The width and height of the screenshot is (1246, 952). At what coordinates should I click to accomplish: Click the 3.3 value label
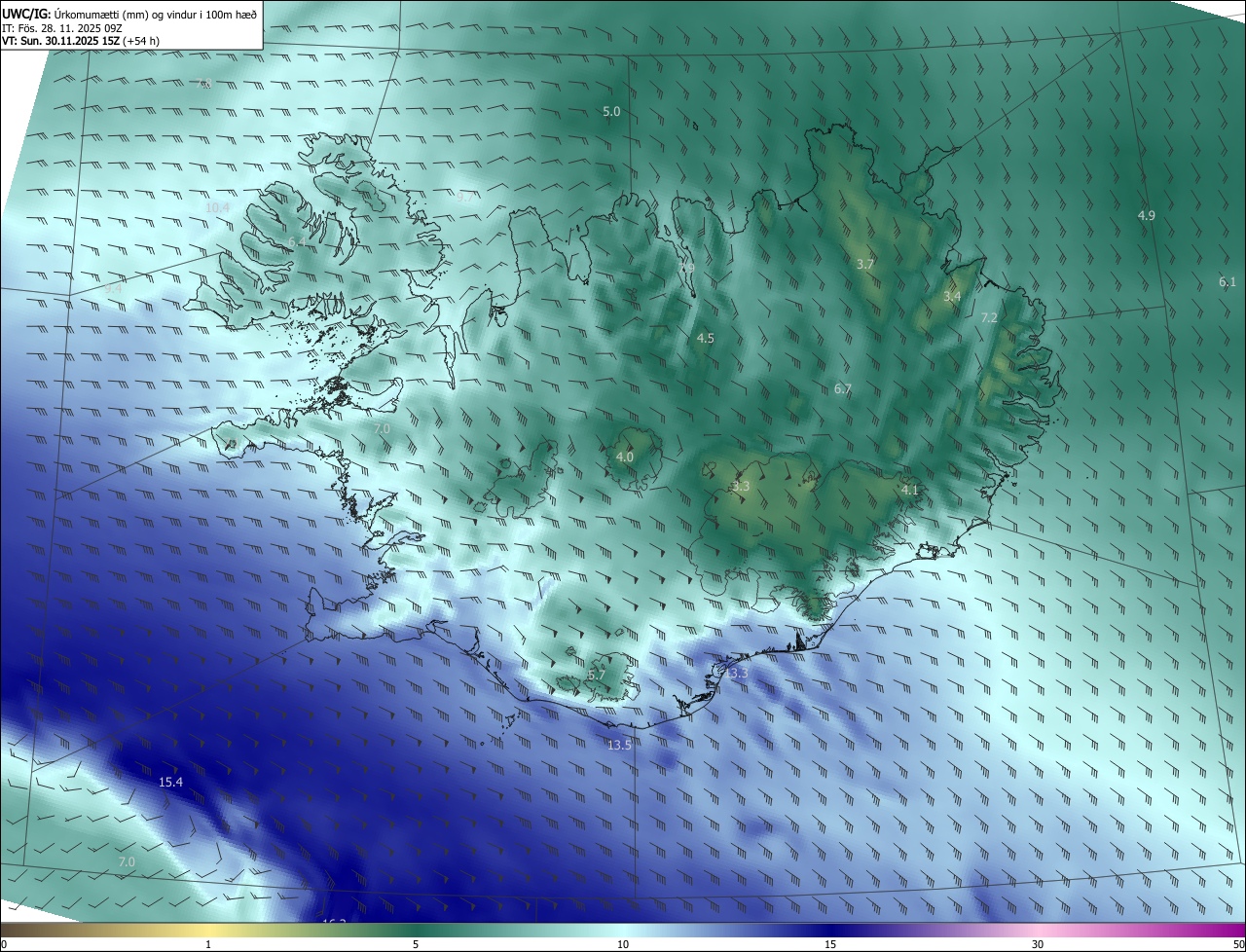pos(741,486)
